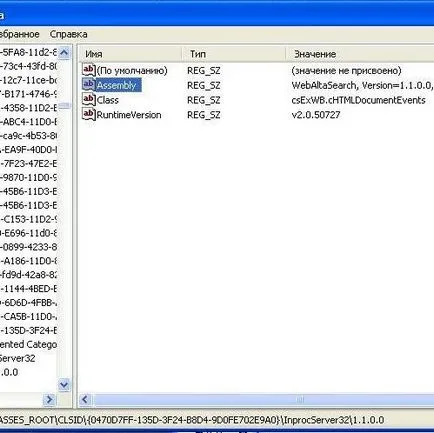The width and height of the screenshot is (434, 433).
Task: Select tree key containing -EA9F-40D0
Action: pyautogui.click(x=28, y=150)
